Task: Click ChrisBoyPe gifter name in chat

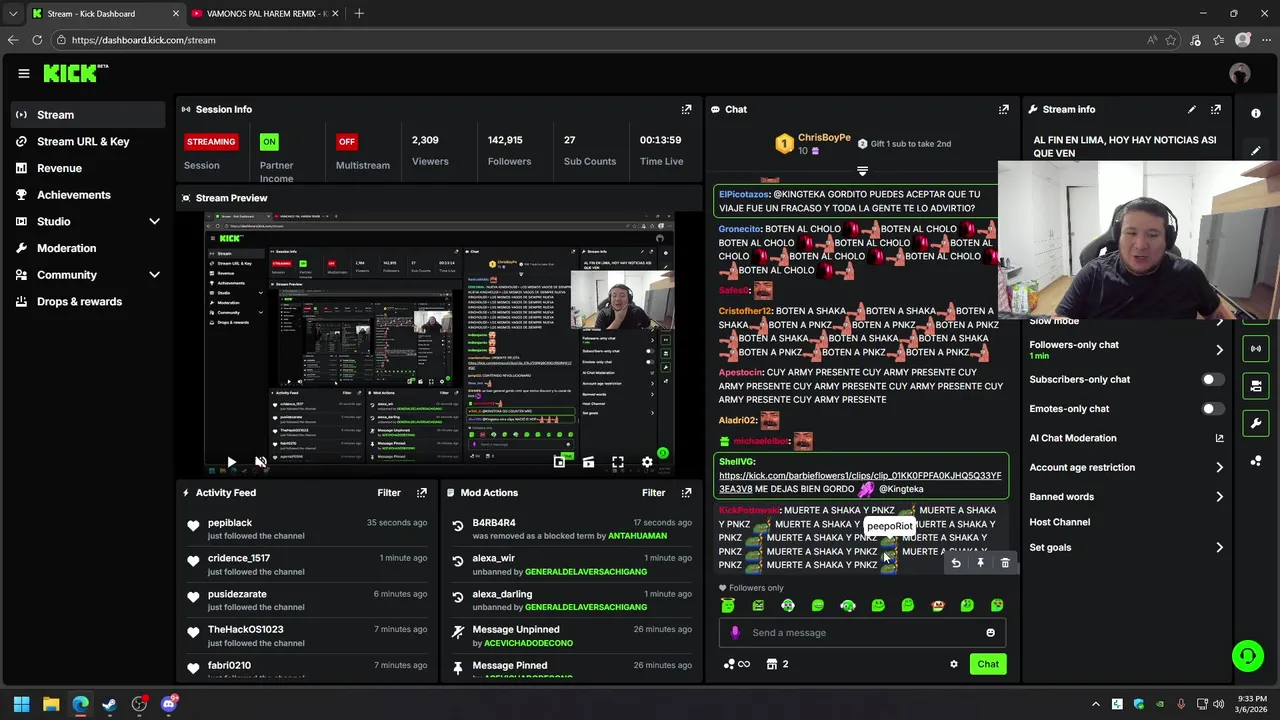Action: (x=824, y=137)
